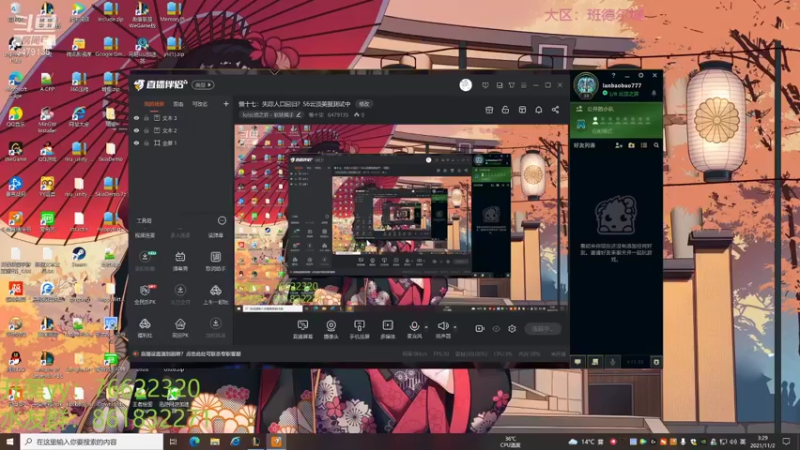The height and width of the screenshot is (450, 800).
Task: Lock the 文本 2 source
Action: 146,131
